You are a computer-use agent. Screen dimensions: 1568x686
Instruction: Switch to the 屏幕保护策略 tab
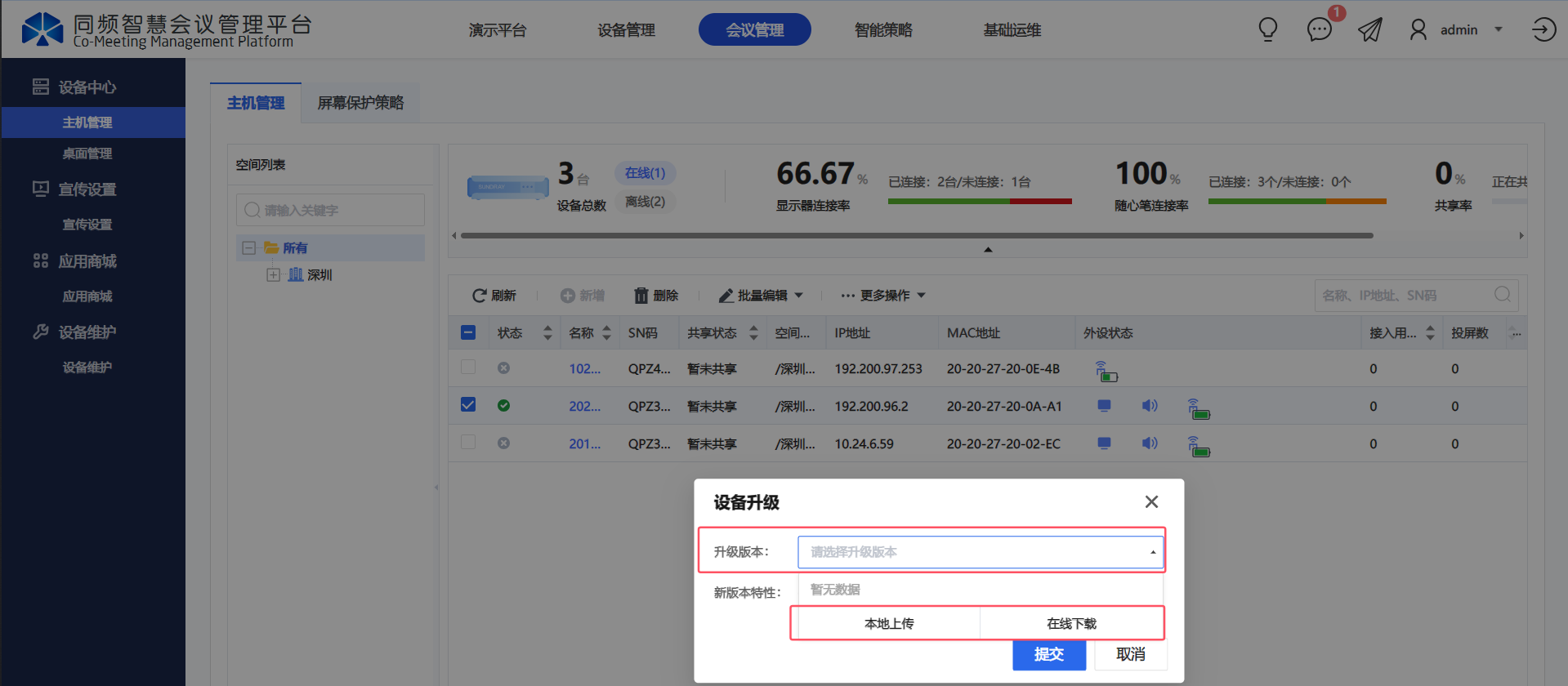360,103
